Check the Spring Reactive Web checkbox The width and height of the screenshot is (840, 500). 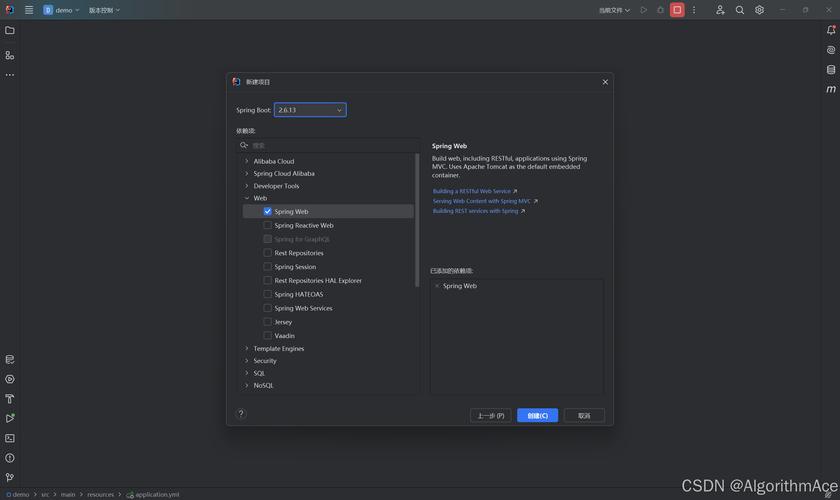267,225
